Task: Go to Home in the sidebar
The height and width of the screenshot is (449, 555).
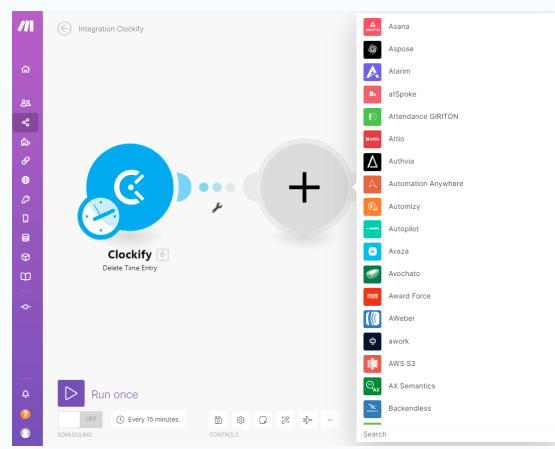Action: point(25,69)
